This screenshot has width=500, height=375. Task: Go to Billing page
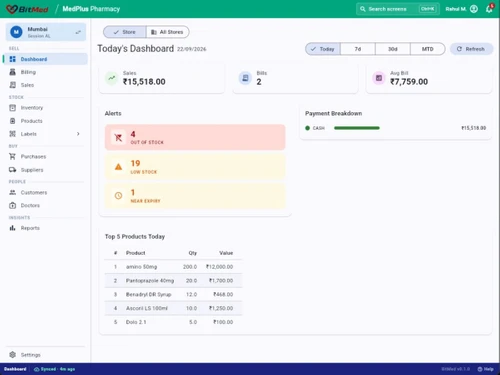click(46, 72)
